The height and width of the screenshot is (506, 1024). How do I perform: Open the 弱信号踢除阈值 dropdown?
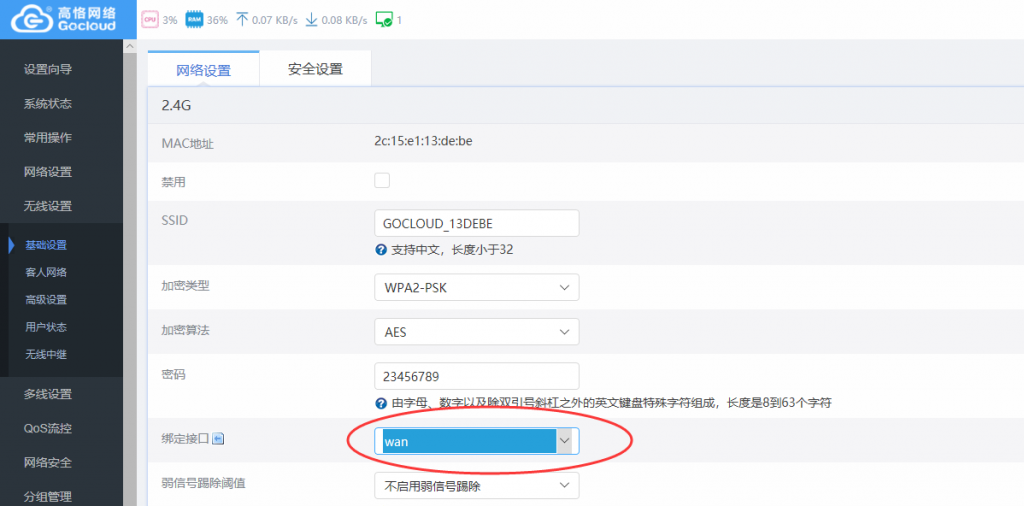(x=477, y=485)
